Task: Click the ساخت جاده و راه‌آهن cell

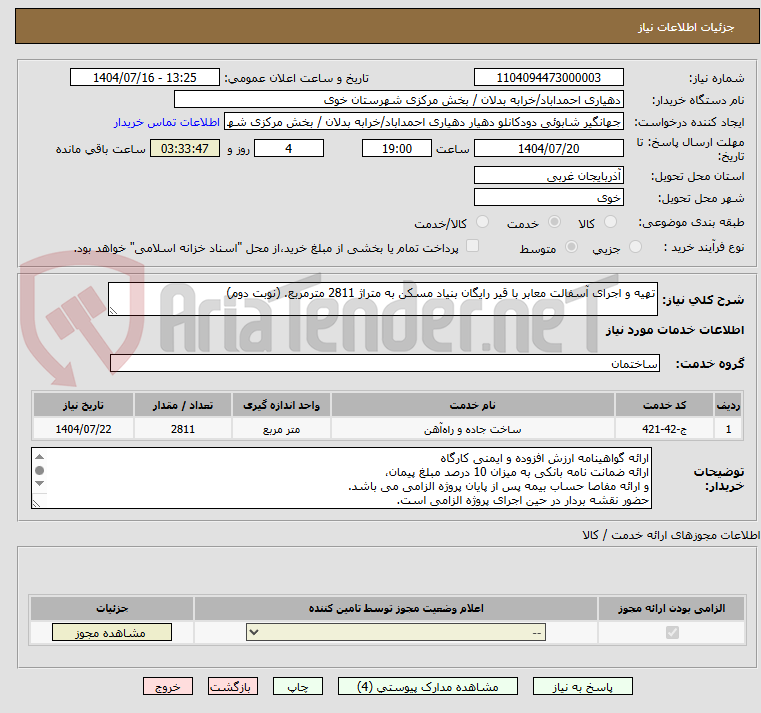Action: point(472,430)
